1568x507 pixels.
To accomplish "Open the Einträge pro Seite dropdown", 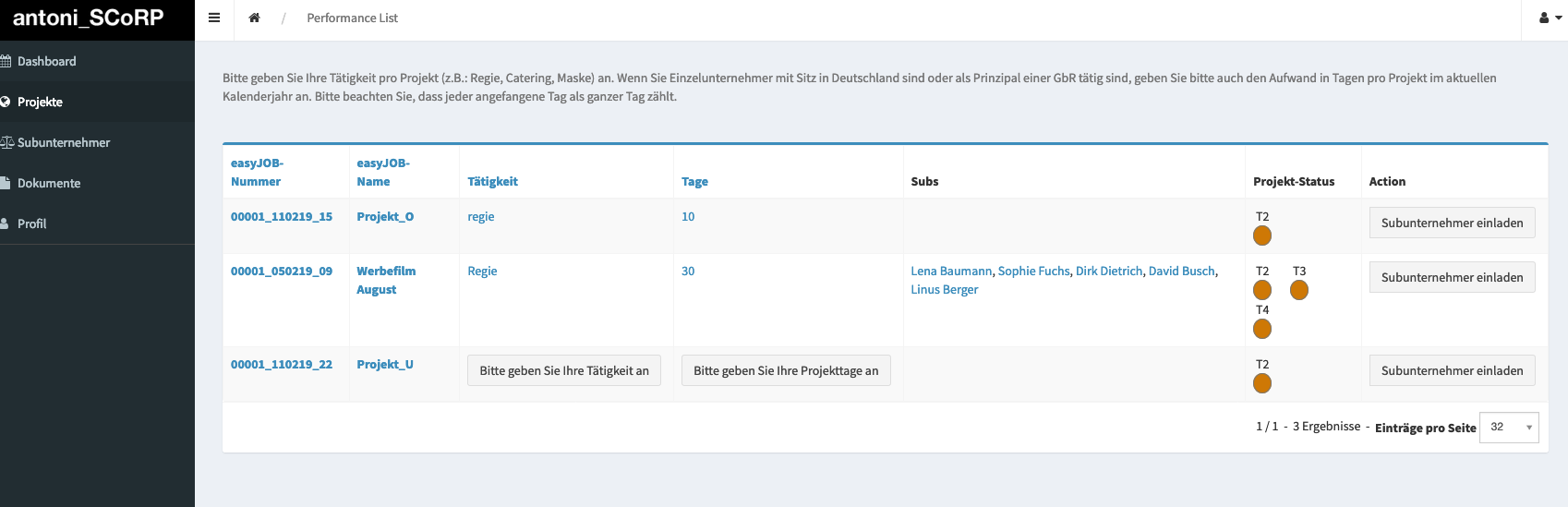I will [1508, 427].
